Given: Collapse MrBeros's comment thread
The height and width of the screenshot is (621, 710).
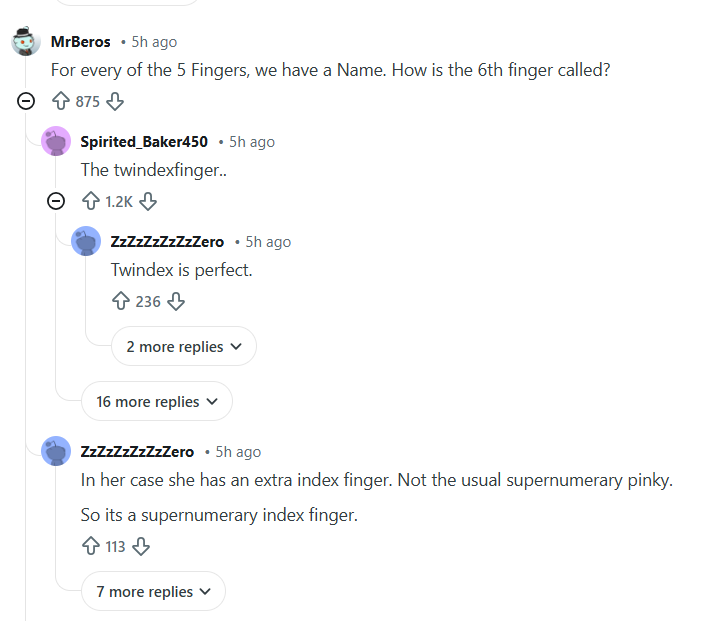Looking at the screenshot, I should 26,101.
